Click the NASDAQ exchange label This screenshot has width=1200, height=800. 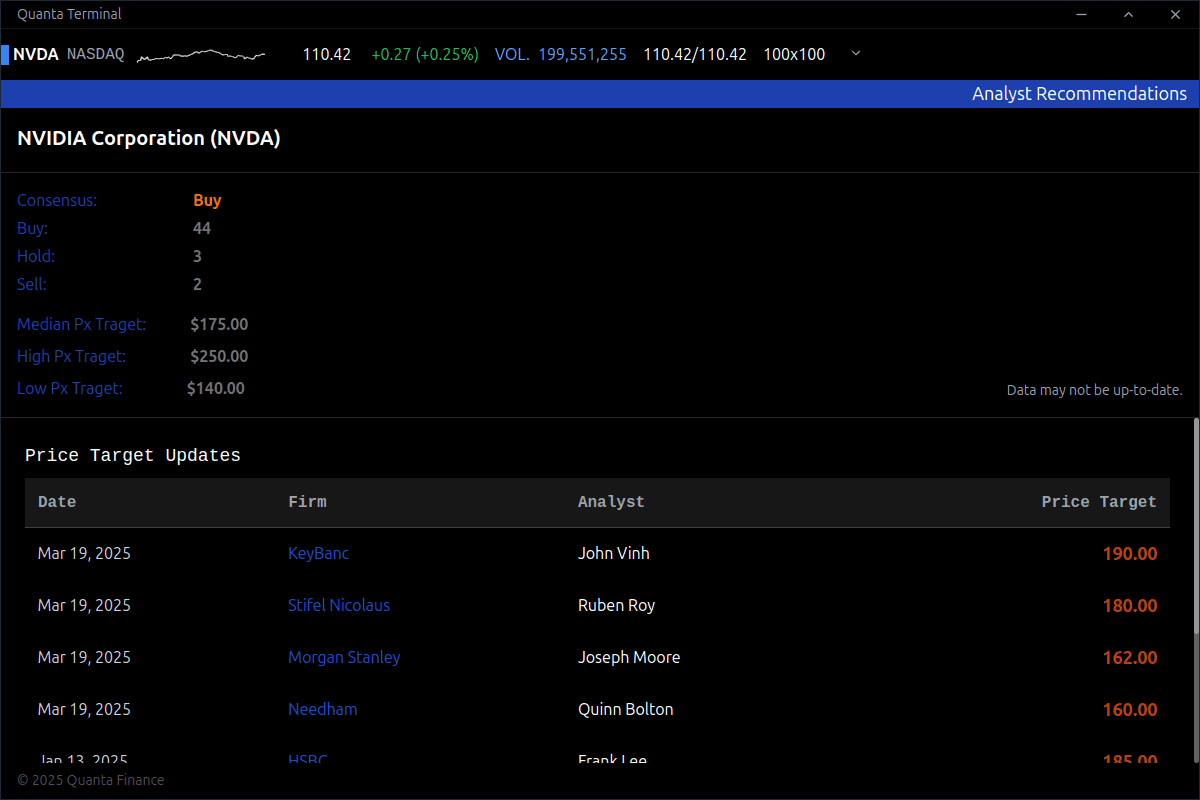pos(96,54)
